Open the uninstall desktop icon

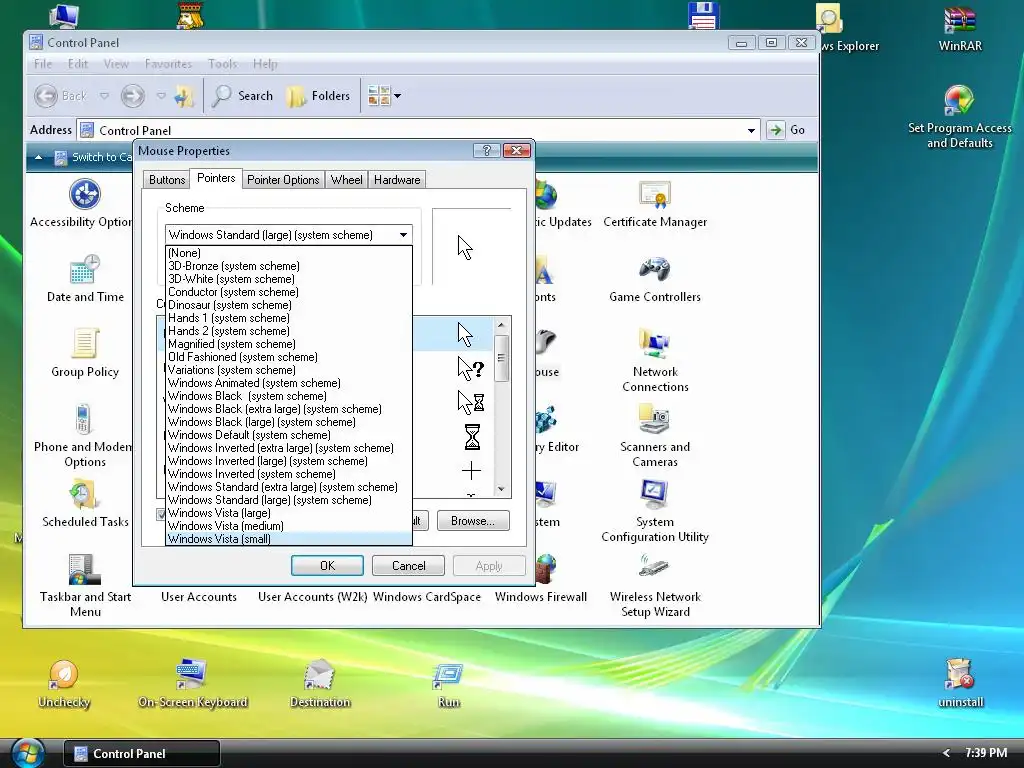click(x=961, y=683)
